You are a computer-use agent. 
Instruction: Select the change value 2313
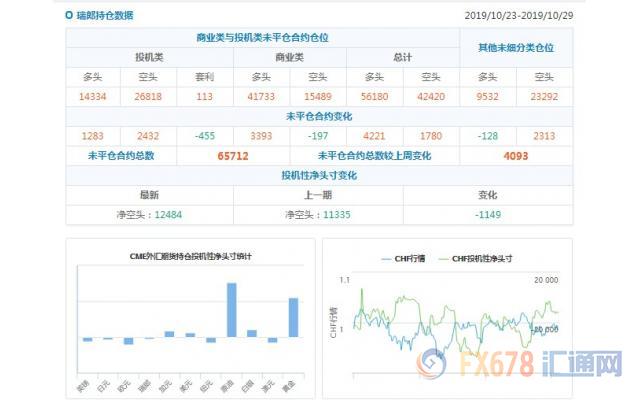[544, 136]
